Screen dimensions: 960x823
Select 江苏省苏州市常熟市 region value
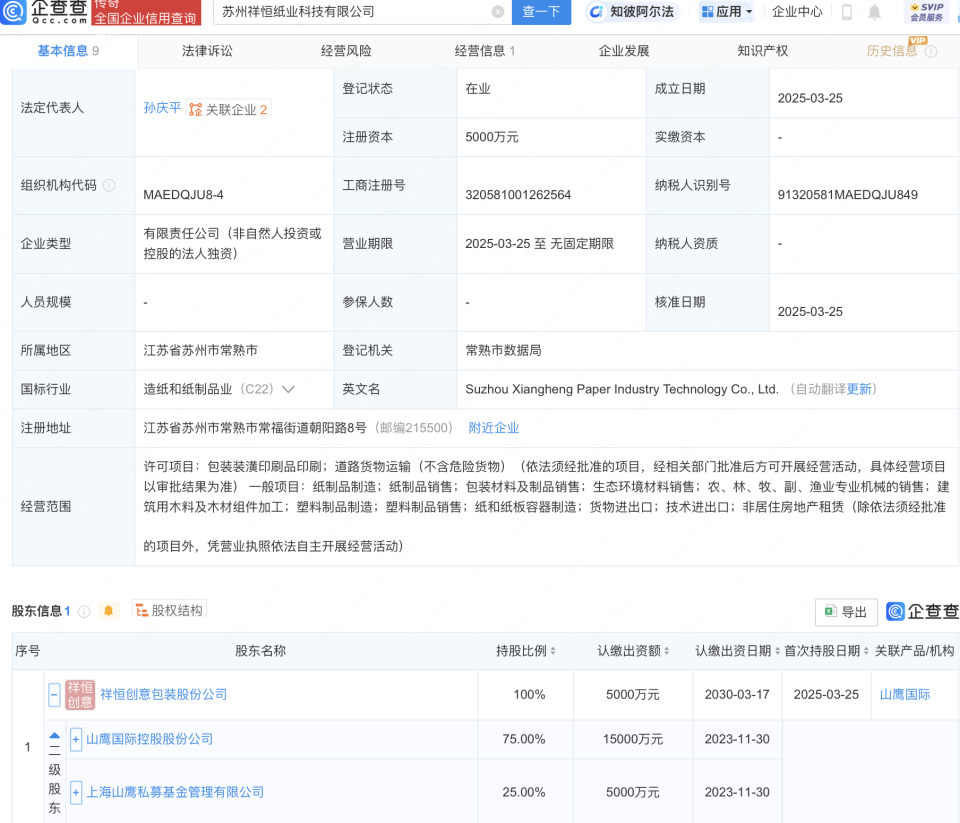click(200, 350)
